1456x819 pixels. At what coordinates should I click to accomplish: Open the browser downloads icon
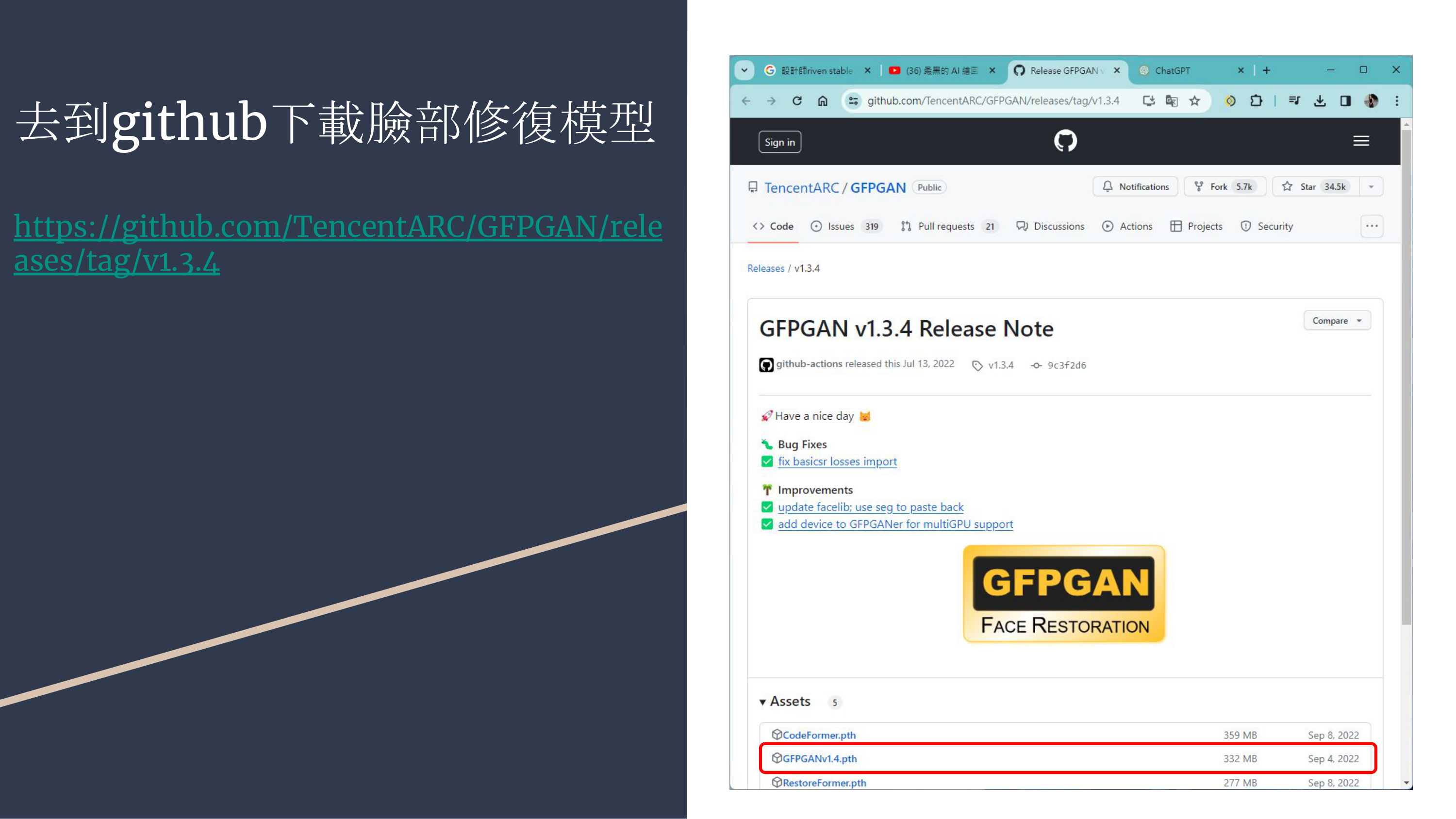click(x=1320, y=100)
